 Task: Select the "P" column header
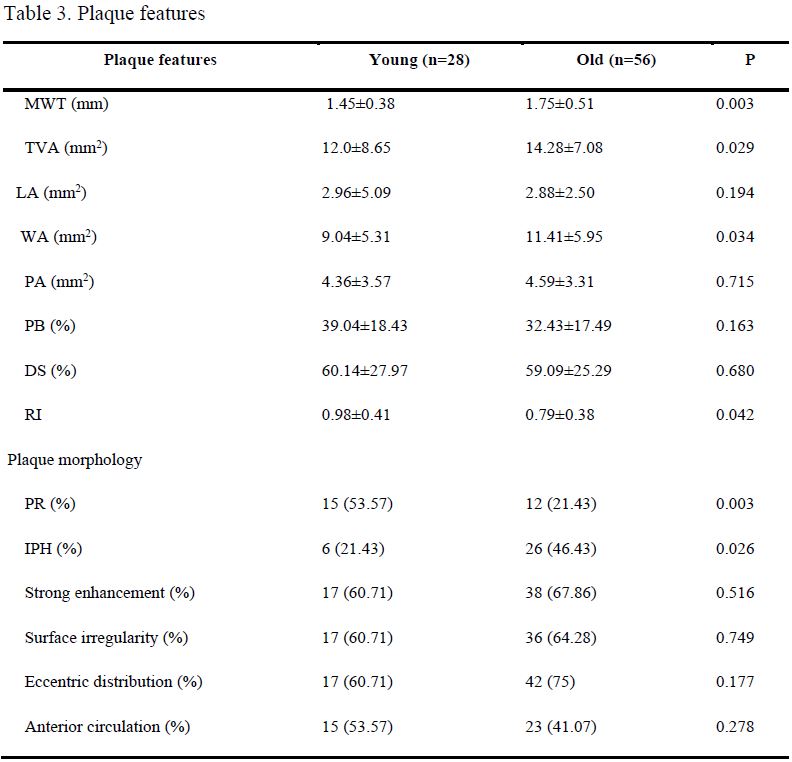(749, 60)
